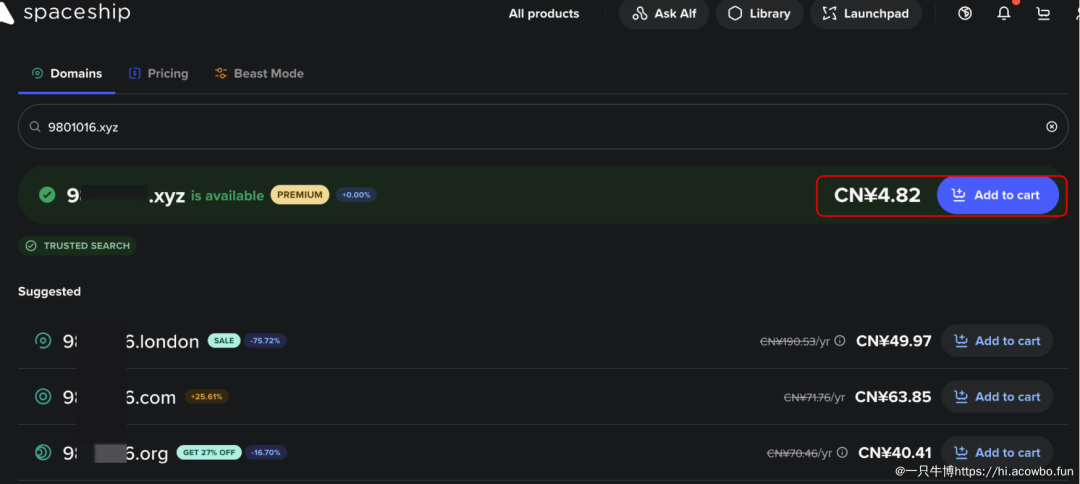Open notifications bell

click(1004, 13)
